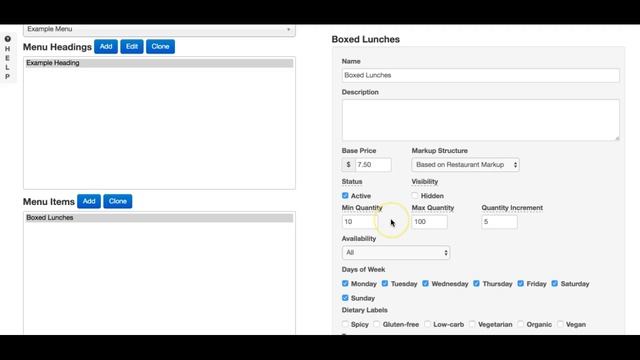Screen dimensions: 640x360
Task: Edit the selected menu heading
Action: click(132, 47)
